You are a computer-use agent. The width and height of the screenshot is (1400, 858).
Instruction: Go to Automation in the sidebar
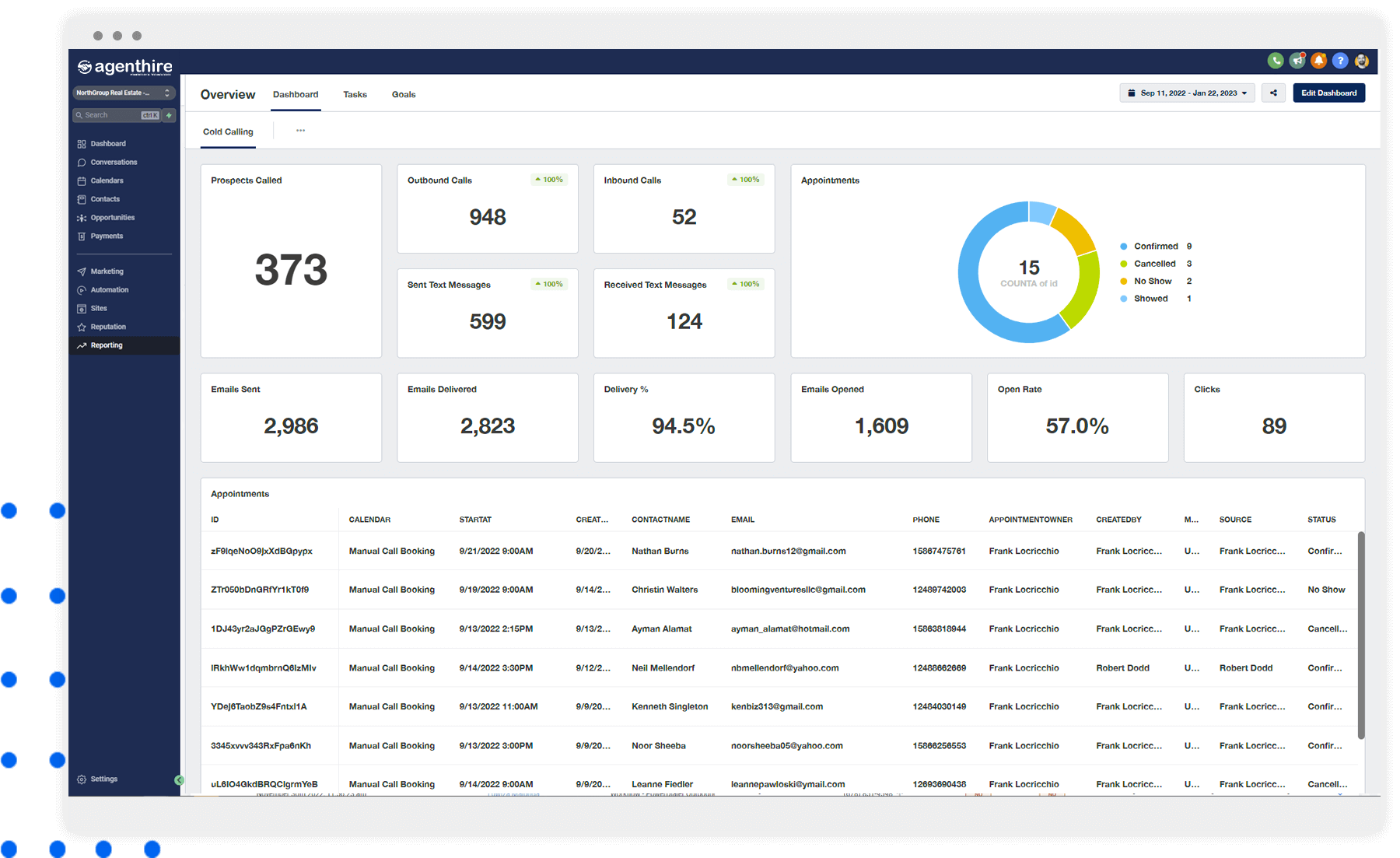click(x=110, y=290)
